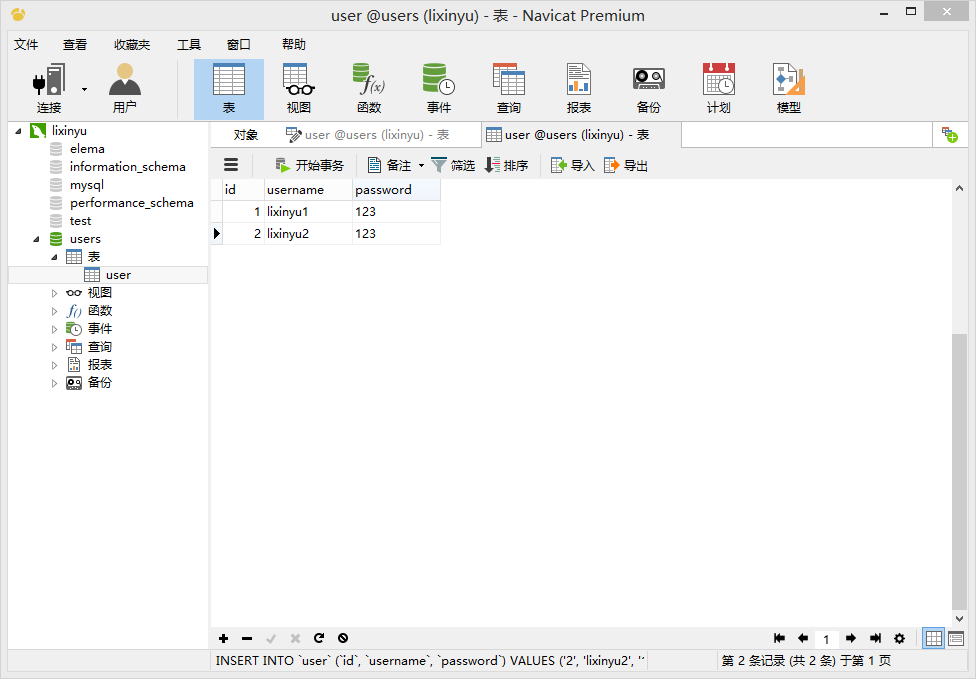Expand the 查询 node in tree
Screen dimensions: 976x679
[x=54, y=347]
